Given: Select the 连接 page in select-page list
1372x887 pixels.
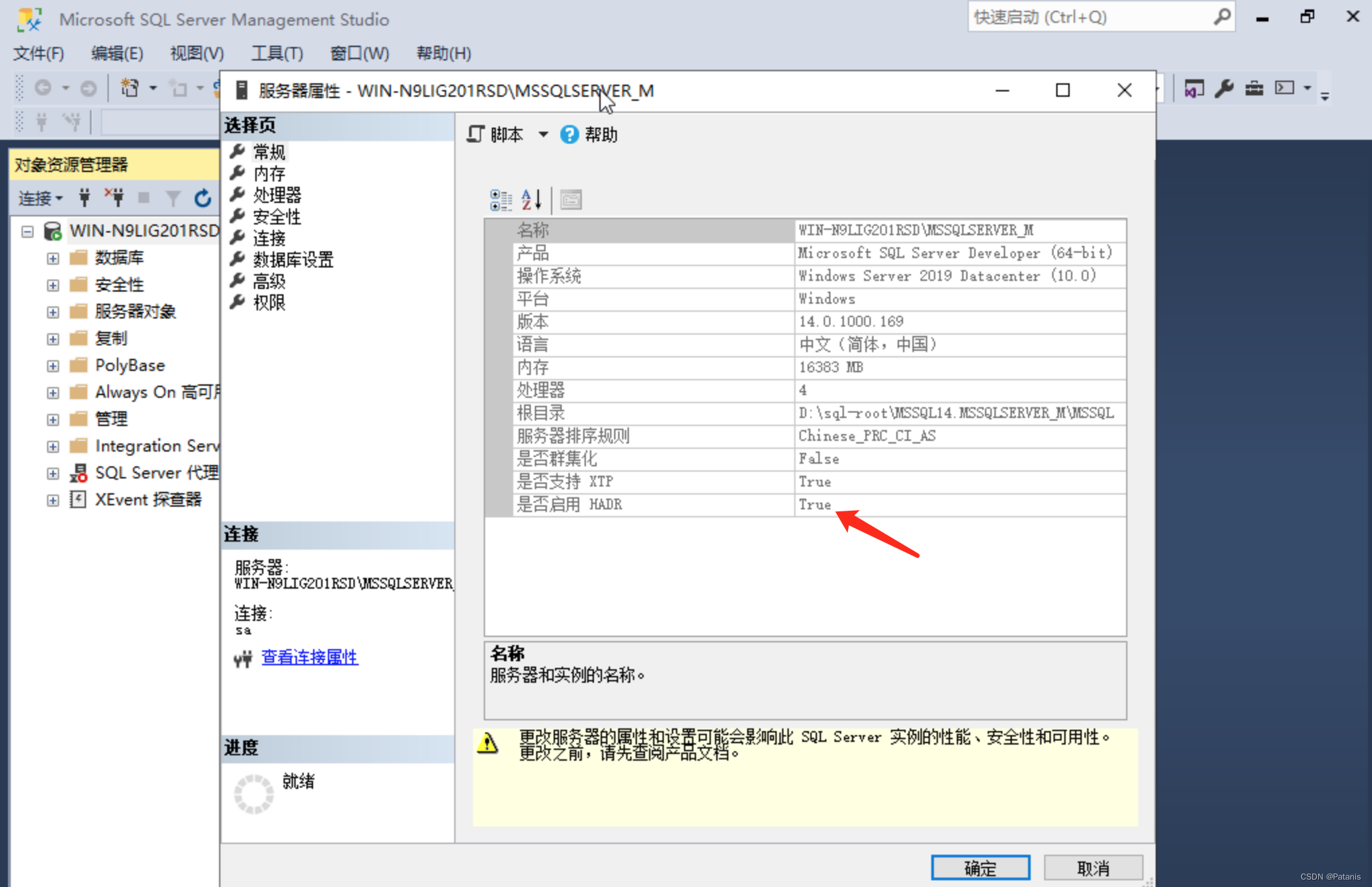Looking at the screenshot, I should point(269,238).
